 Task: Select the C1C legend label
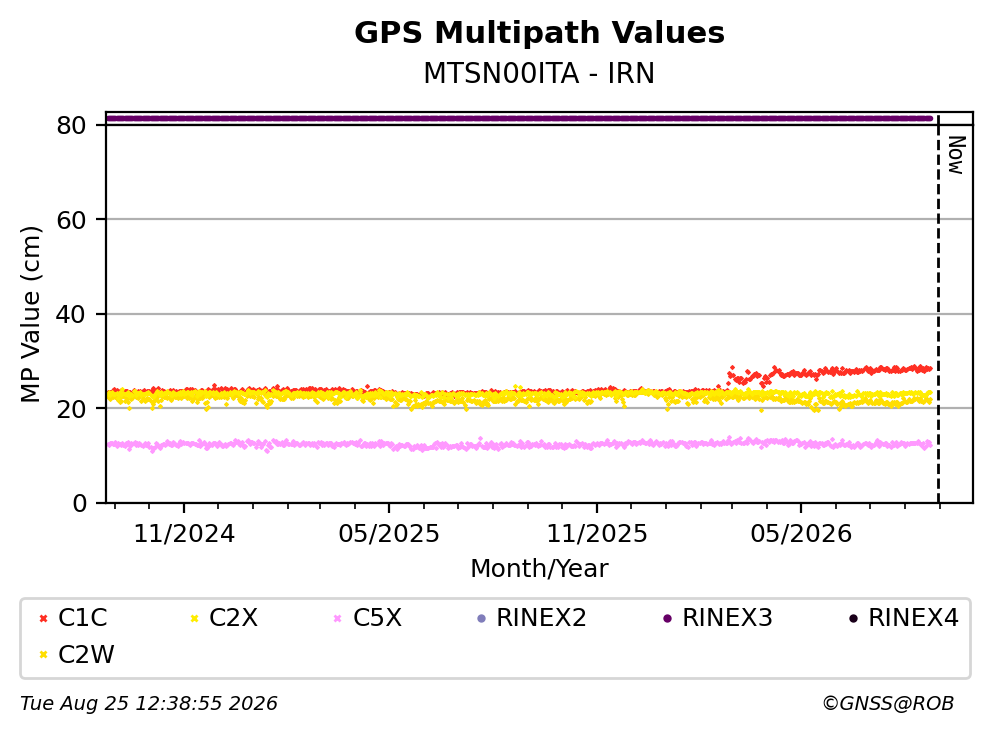(x=82, y=618)
